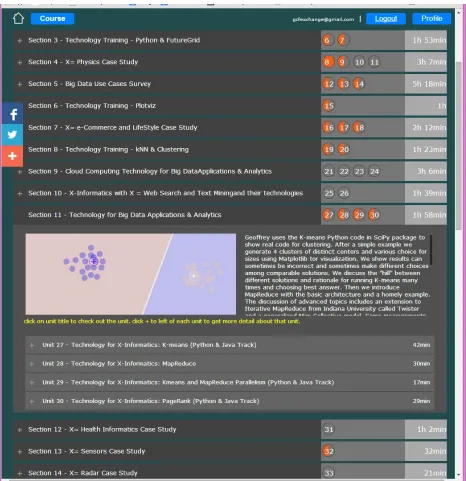Expand Section 3 with plus icon

click(20, 41)
